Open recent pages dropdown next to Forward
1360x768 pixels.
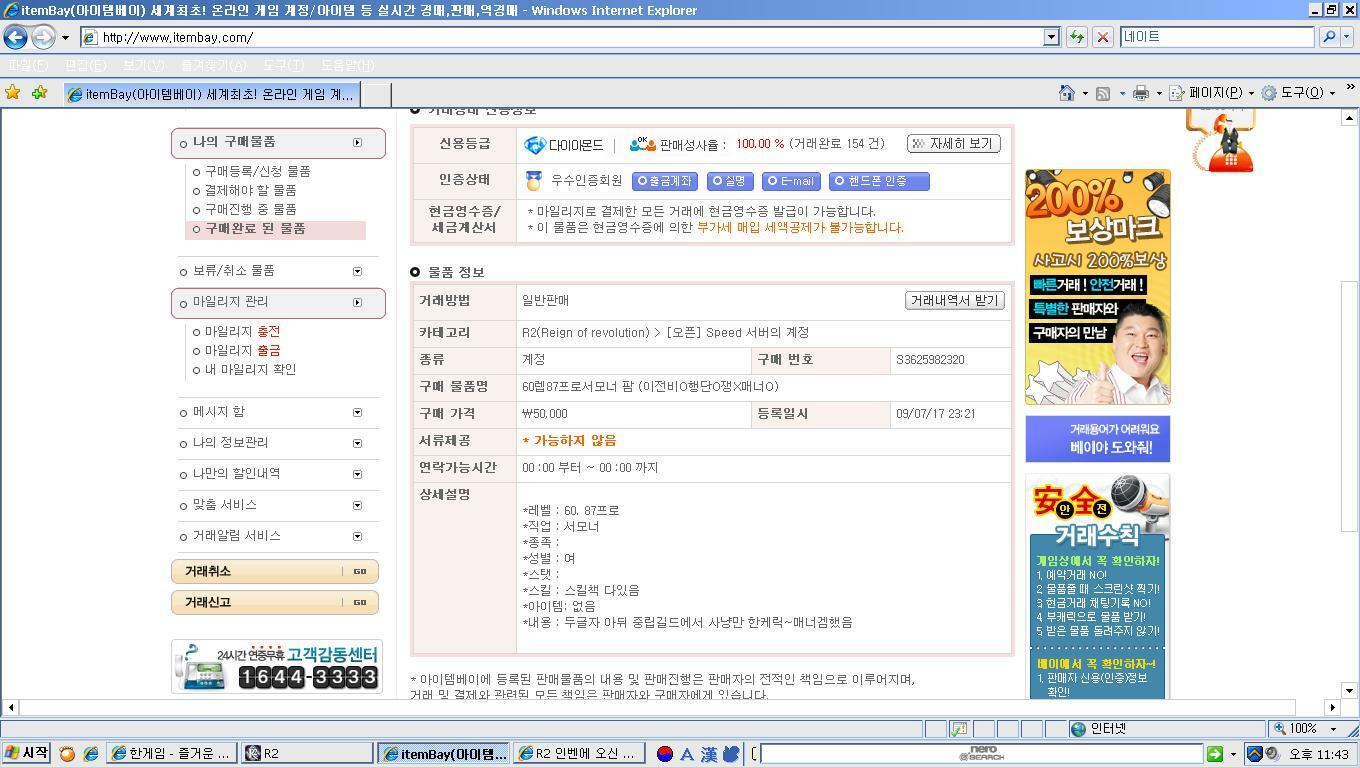click(x=65, y=38)
